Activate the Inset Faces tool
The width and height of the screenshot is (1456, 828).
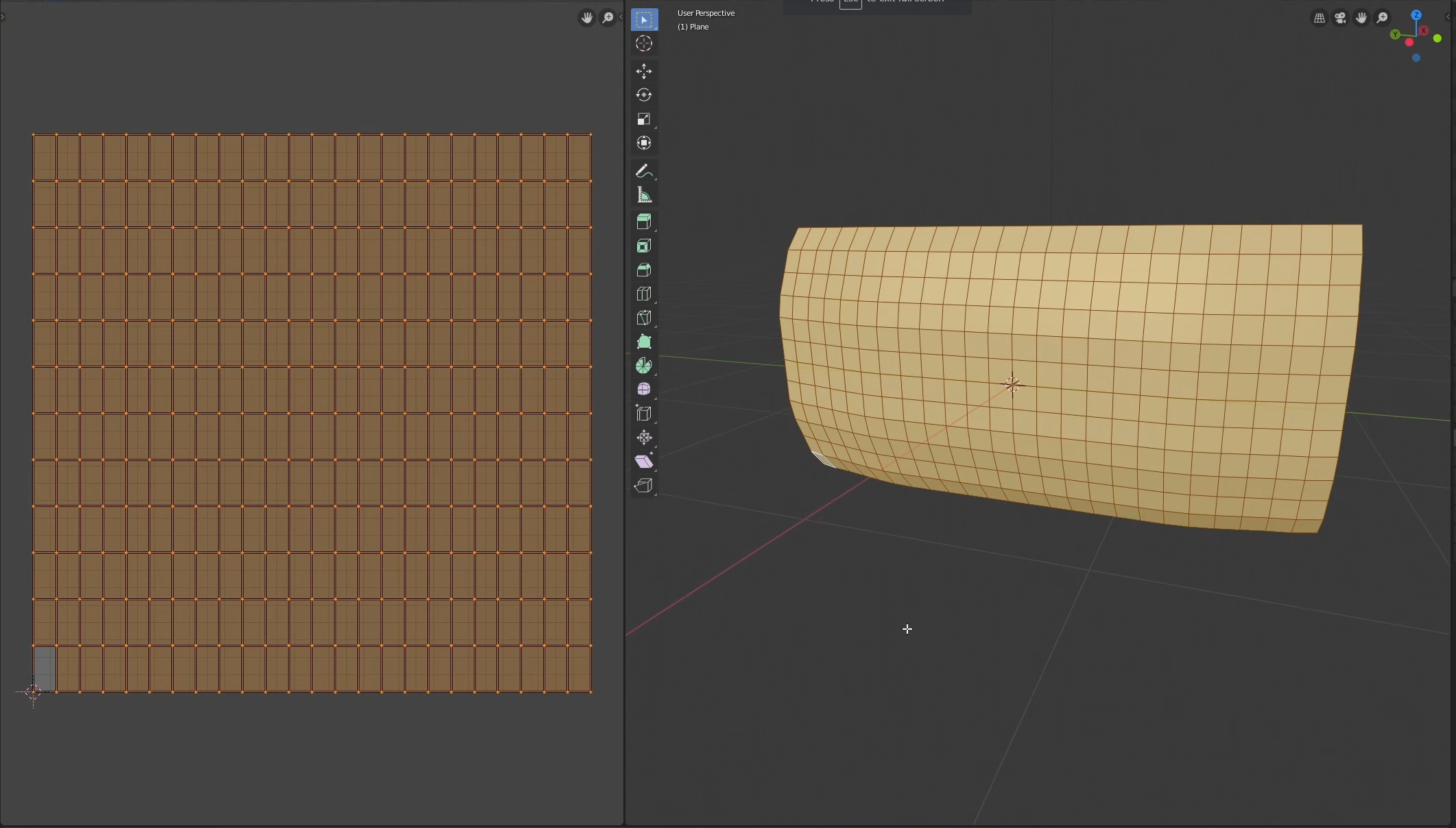[x=644, y=245]
